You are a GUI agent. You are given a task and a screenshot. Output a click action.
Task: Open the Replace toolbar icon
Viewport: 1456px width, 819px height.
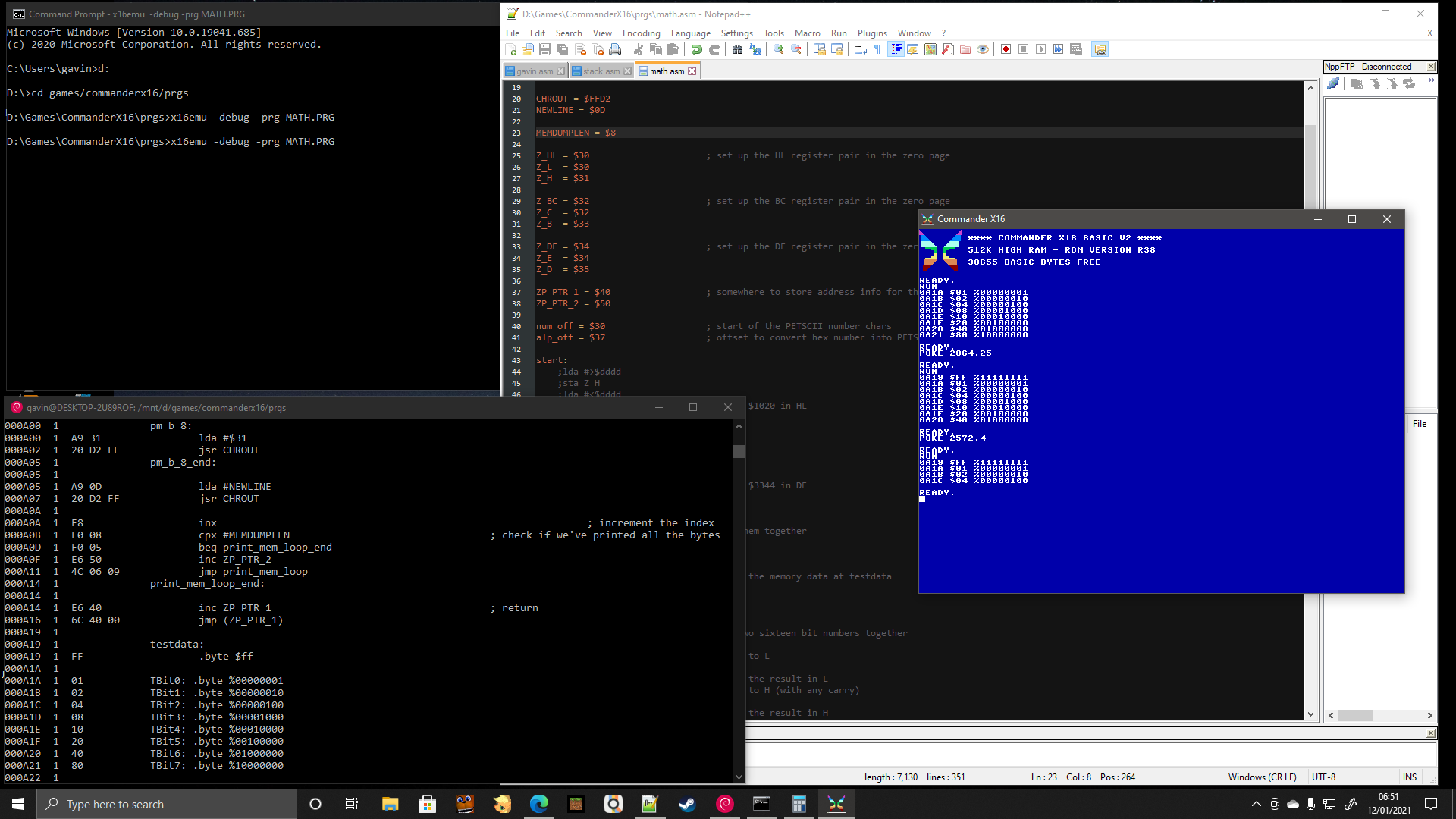(x=755, y=49)
